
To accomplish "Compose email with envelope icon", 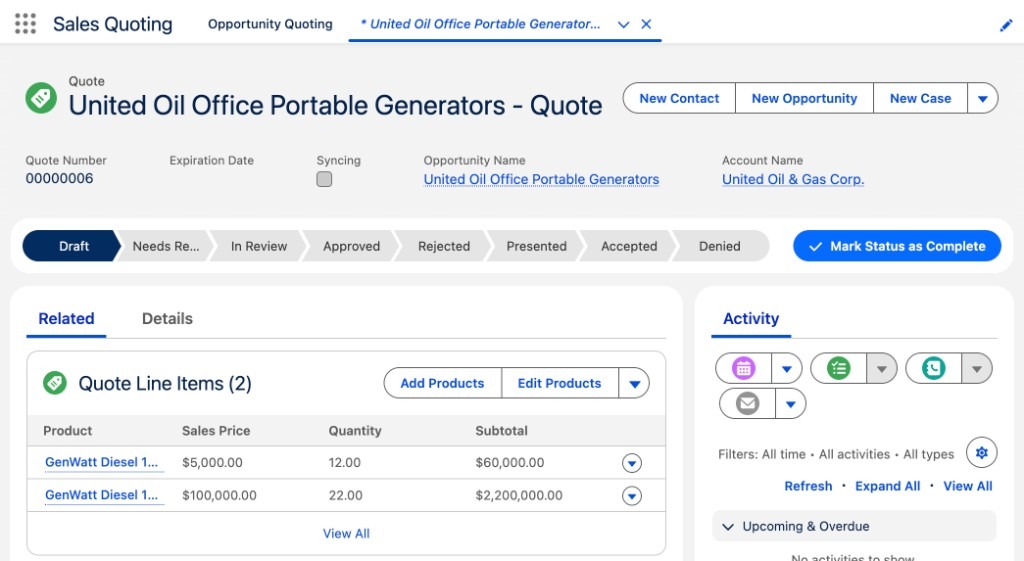I will [x=748, y=404].
